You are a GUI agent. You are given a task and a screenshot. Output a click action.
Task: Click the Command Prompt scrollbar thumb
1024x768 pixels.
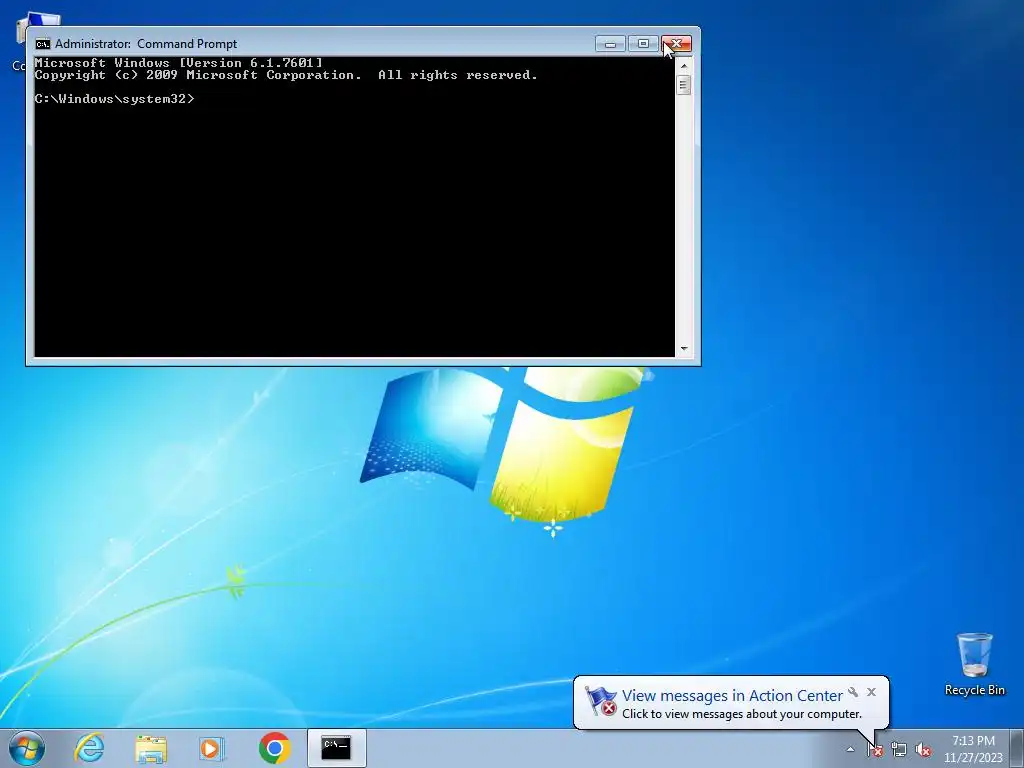(684, 85)
